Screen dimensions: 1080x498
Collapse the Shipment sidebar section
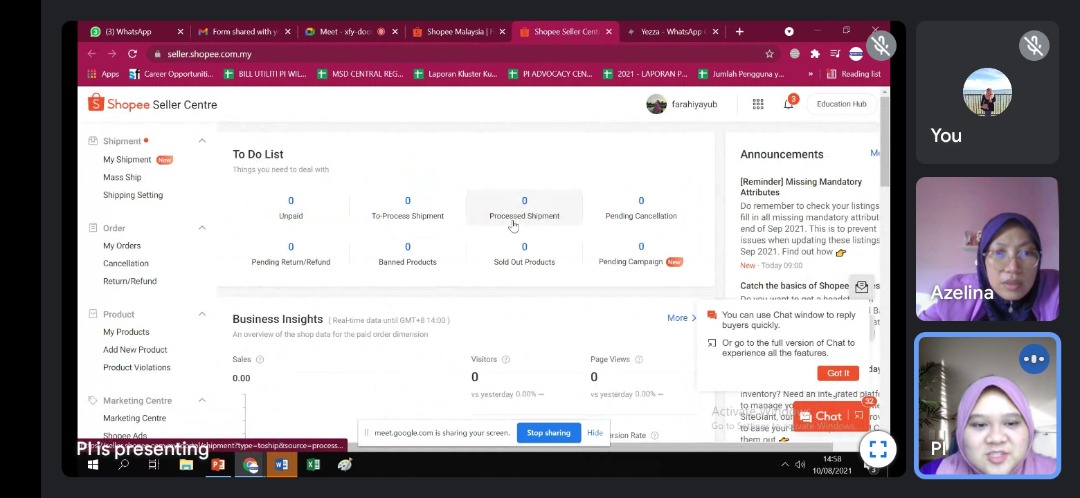[202, 141]
